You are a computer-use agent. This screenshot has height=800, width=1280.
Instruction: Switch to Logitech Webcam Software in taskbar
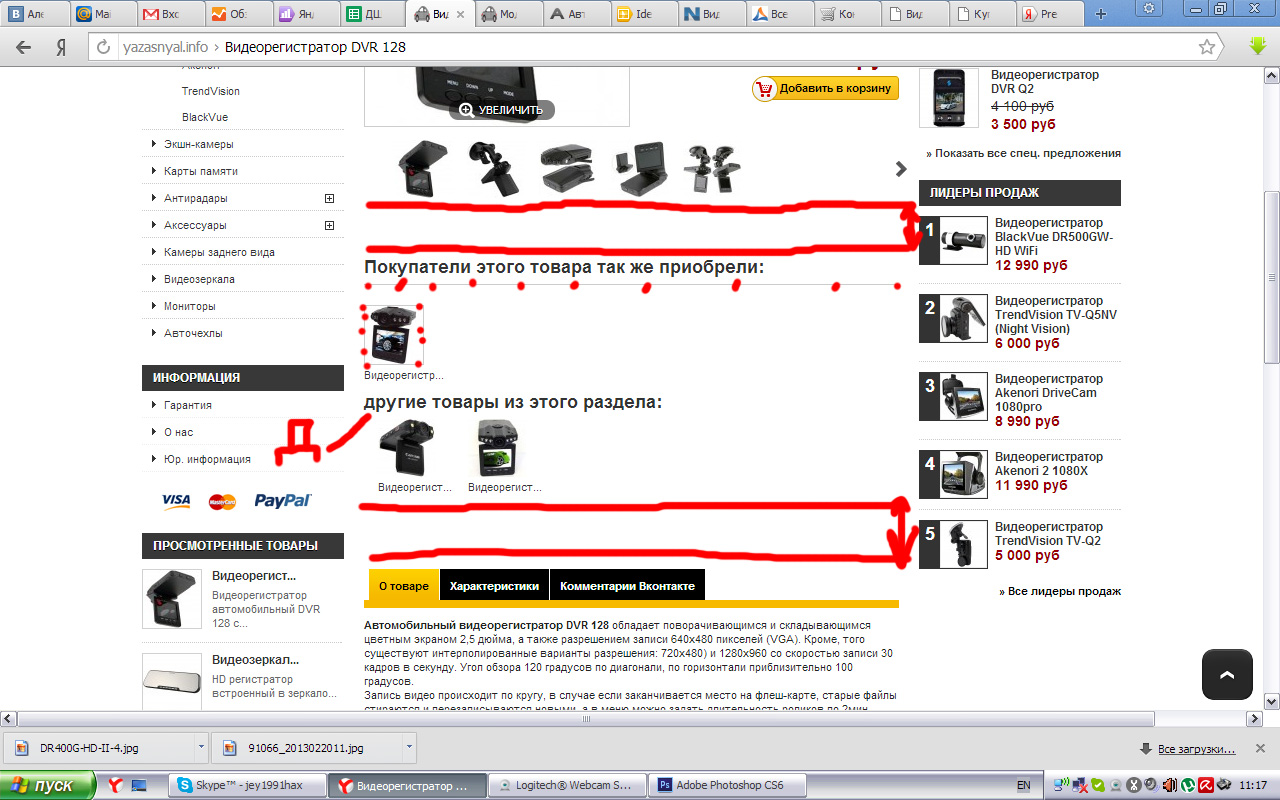pyautogui.click(x=568, y=785)
